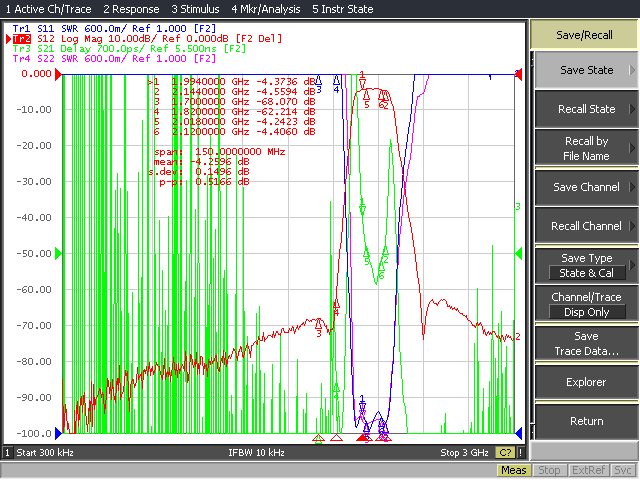The width and height of the screenshot is (640, 480).
Task: Expand Recall by File Name submenu
Action: [587, 148]
